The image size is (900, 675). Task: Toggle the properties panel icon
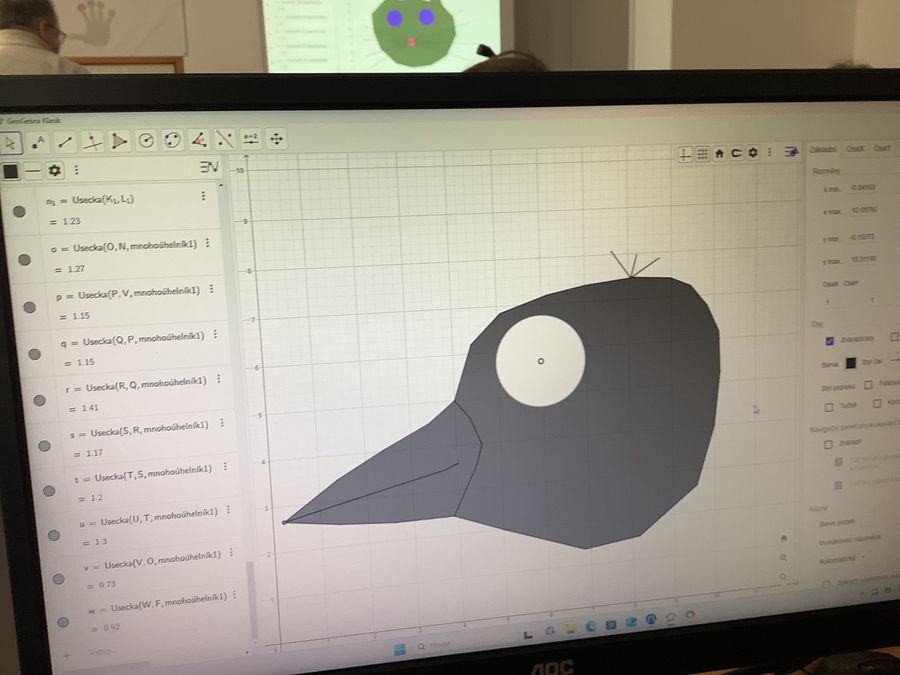click(792, 152)
